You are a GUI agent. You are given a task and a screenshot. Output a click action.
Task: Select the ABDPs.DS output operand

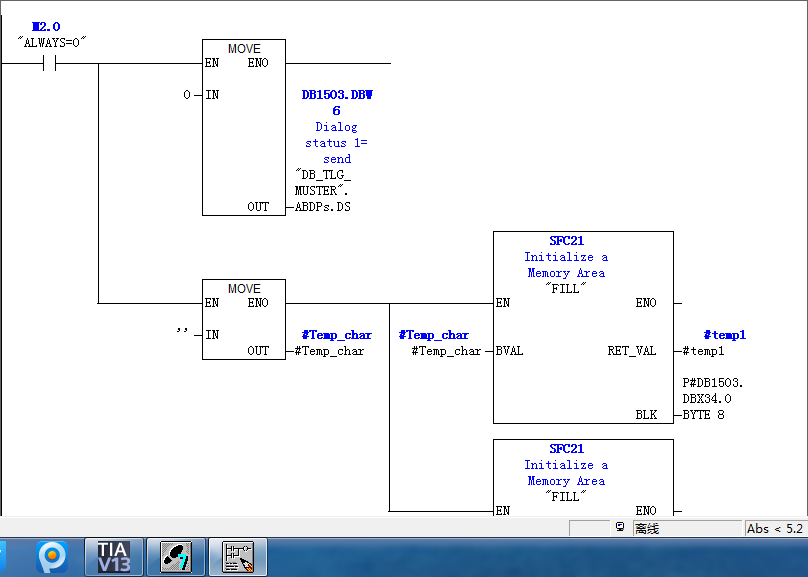[x=322, y=207]
